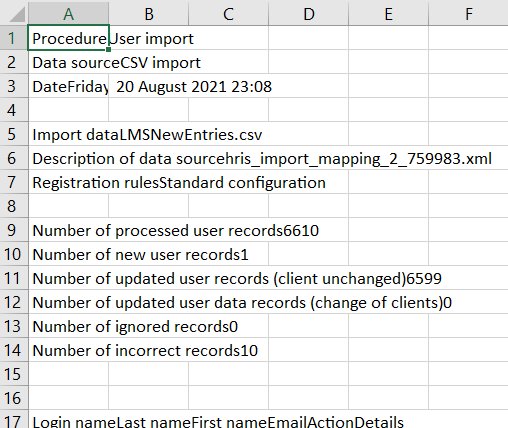The width and height of the screenshot is (508, 428).
Task: Select column D header
Action: (x=309, y=14)
